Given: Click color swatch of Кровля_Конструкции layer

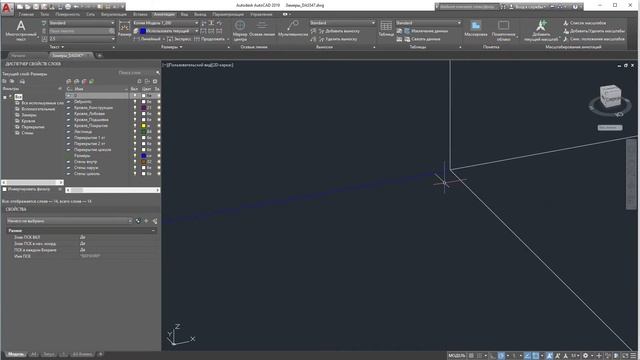Looking at the screenshot, I should coord(144,108).
